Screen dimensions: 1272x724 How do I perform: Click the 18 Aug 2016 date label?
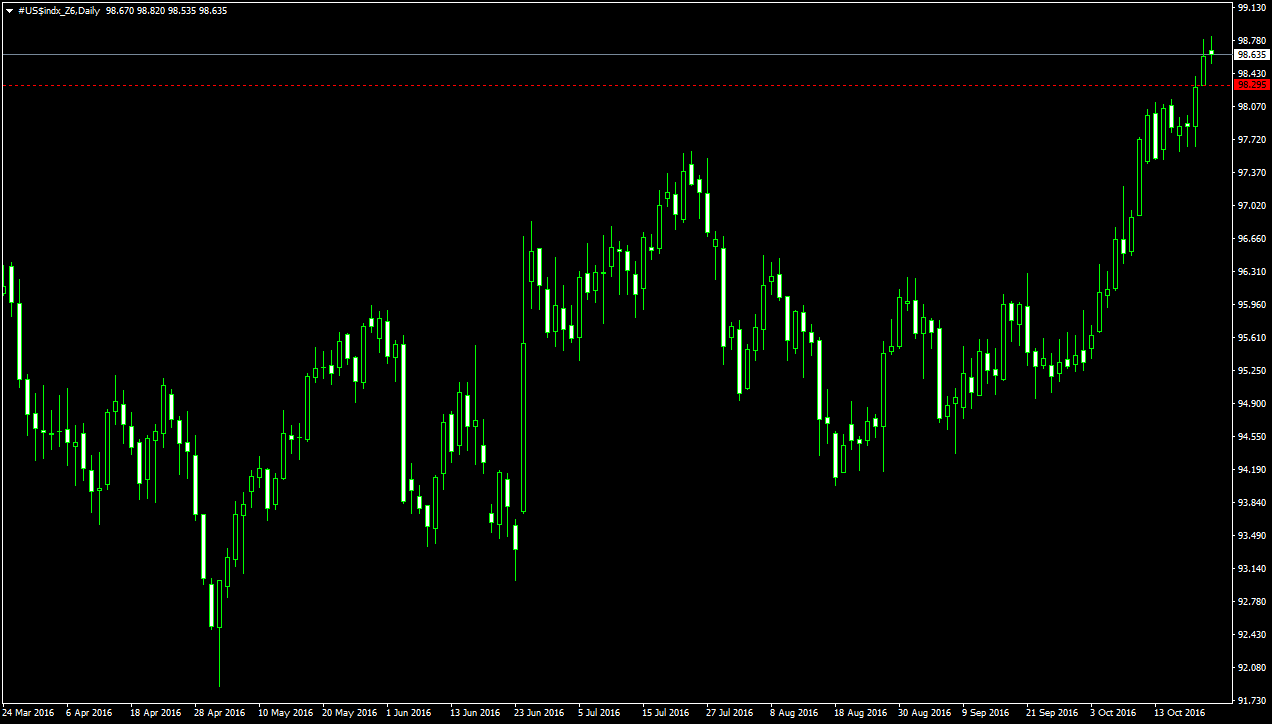point(861,713)
